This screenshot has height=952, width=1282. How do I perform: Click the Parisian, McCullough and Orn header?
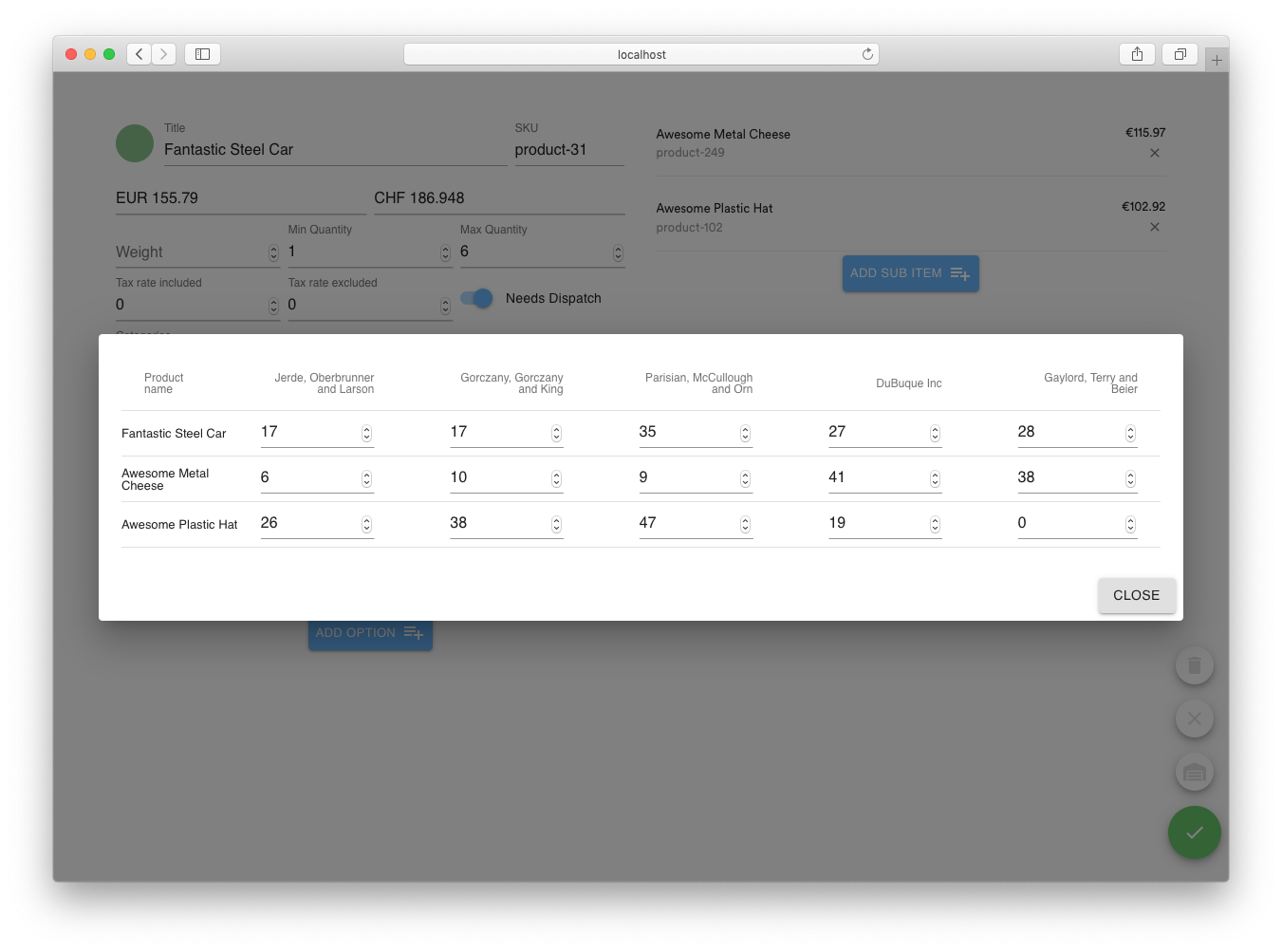point(698,383)
